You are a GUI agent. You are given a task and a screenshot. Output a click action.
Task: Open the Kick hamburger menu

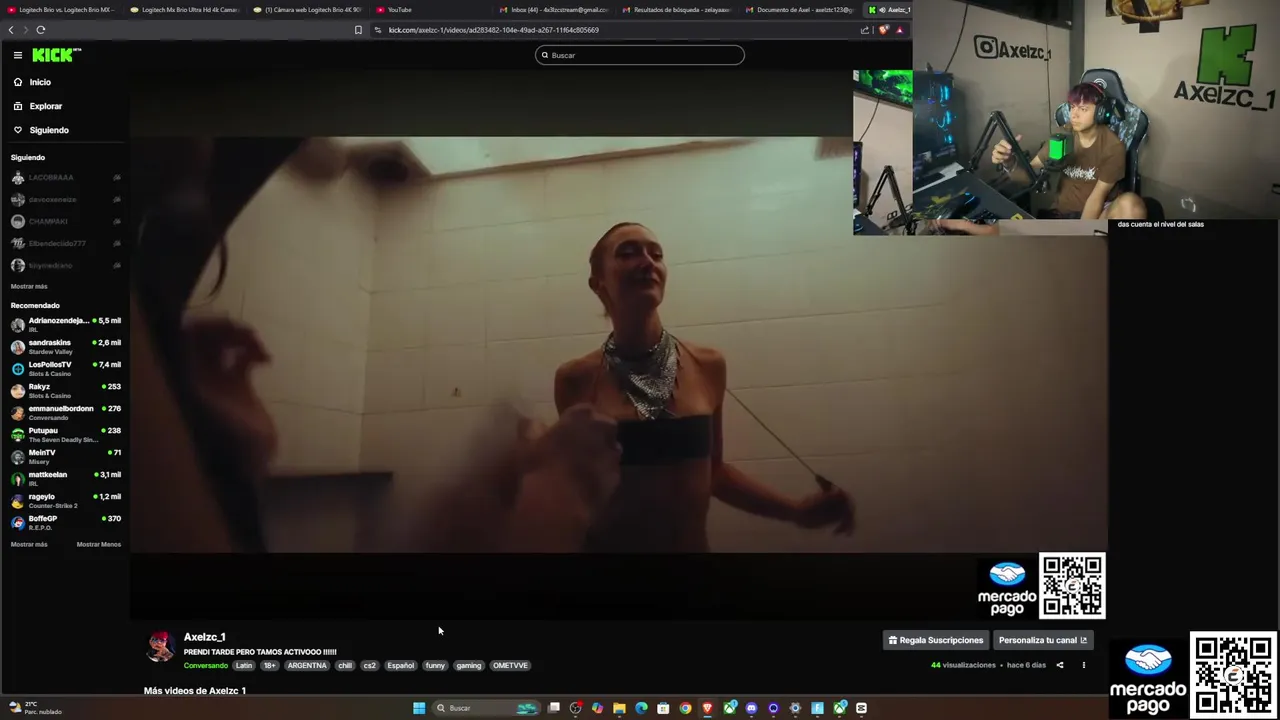click(x=17, y=55)
